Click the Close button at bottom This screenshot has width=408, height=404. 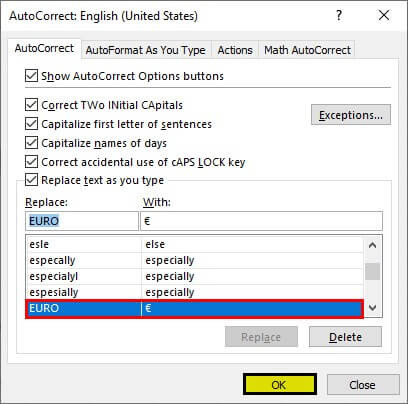point(363,385)
